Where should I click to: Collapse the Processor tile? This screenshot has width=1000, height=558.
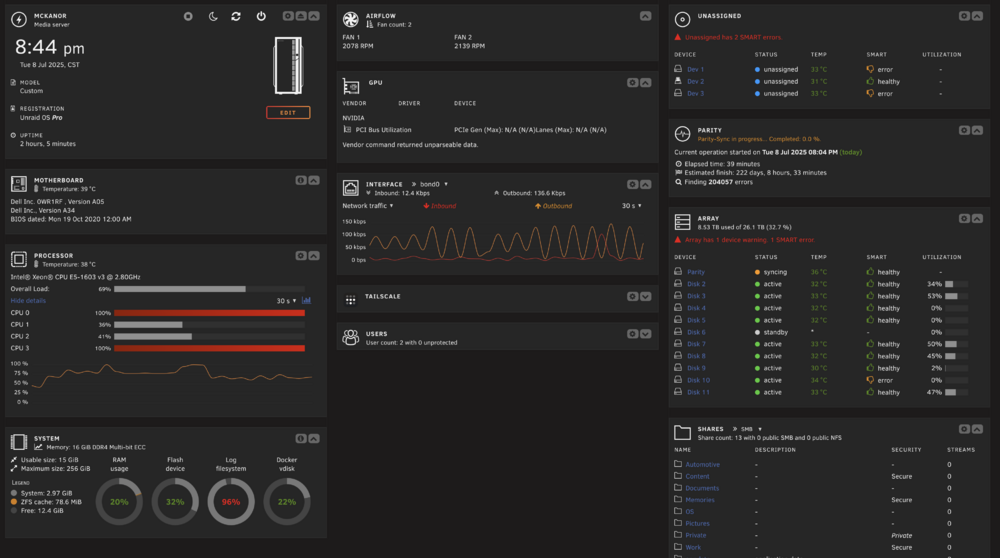[314, 256]
